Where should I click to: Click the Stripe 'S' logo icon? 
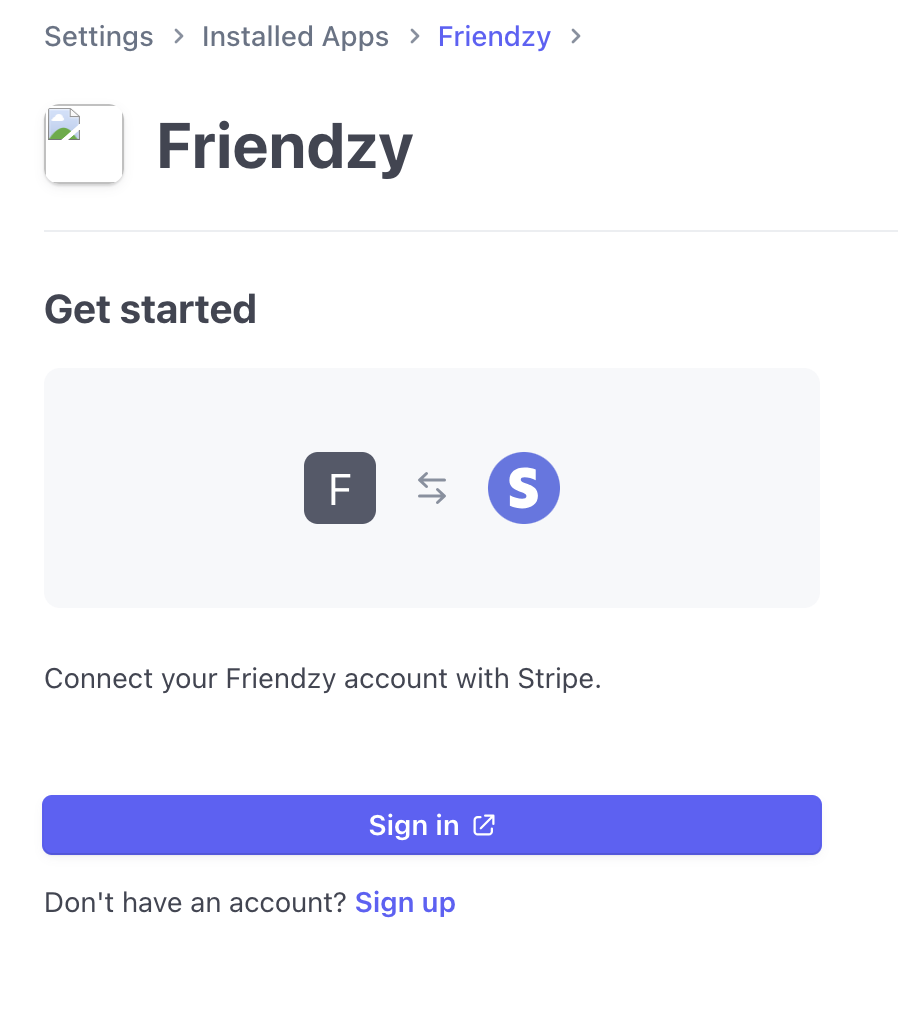[524, 488]
